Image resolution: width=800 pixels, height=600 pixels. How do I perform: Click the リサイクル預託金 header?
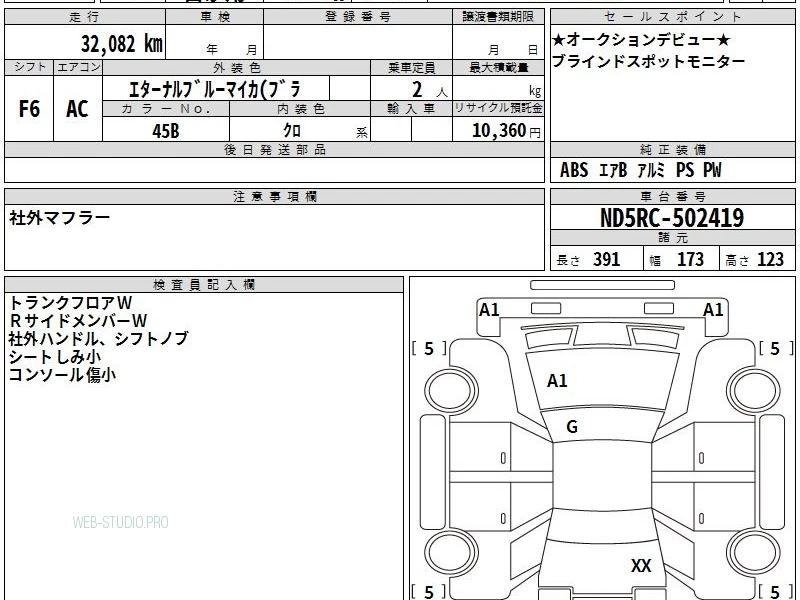pos(498,108)
